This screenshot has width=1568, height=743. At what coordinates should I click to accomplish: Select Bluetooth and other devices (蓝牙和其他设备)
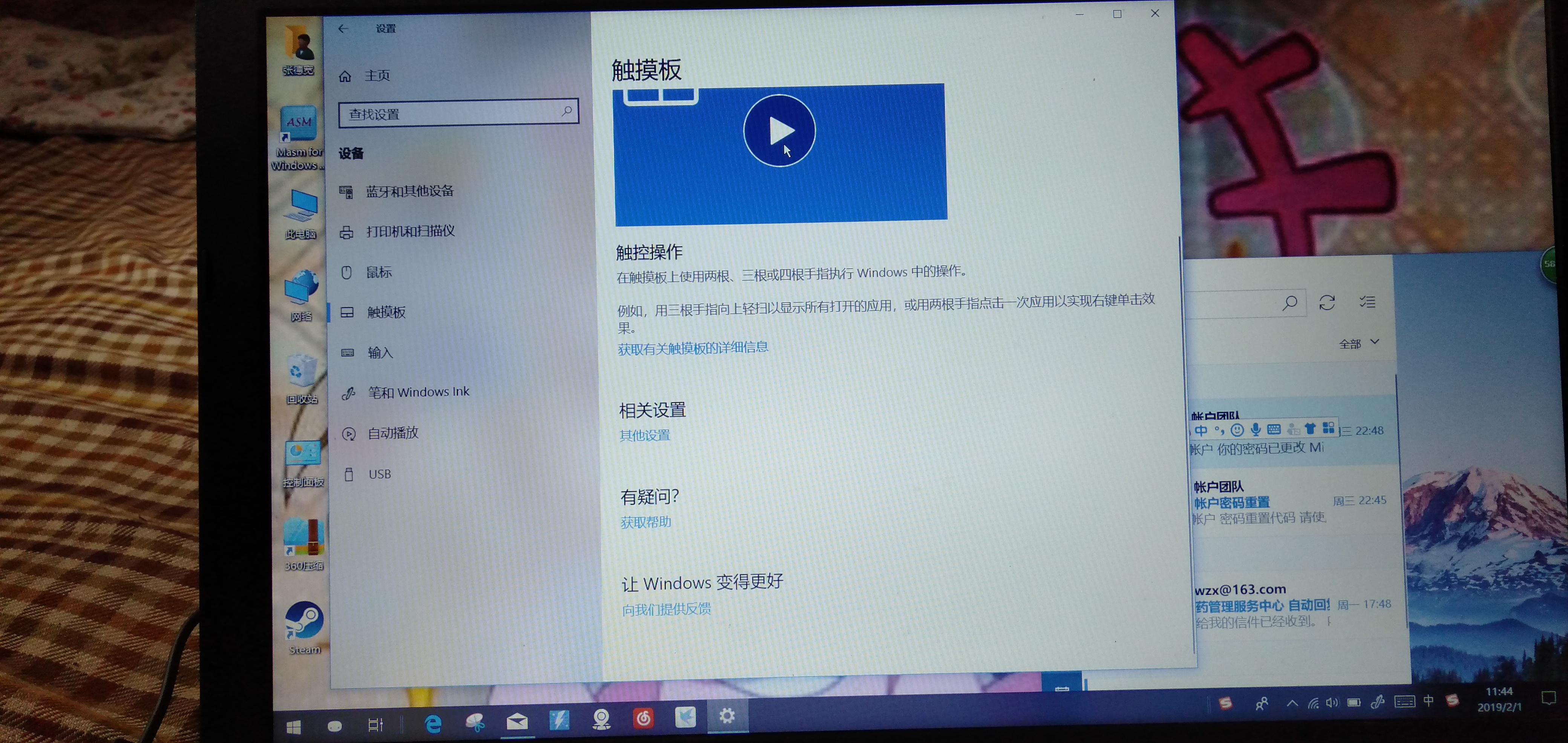coord(409,191)
